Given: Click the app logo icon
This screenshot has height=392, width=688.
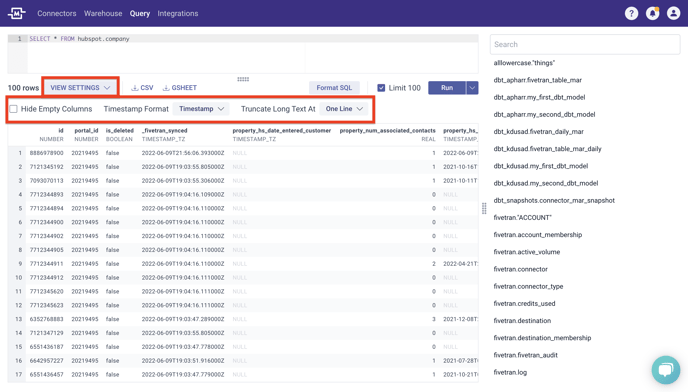Looking at the screenshot, I should [17, 13].
